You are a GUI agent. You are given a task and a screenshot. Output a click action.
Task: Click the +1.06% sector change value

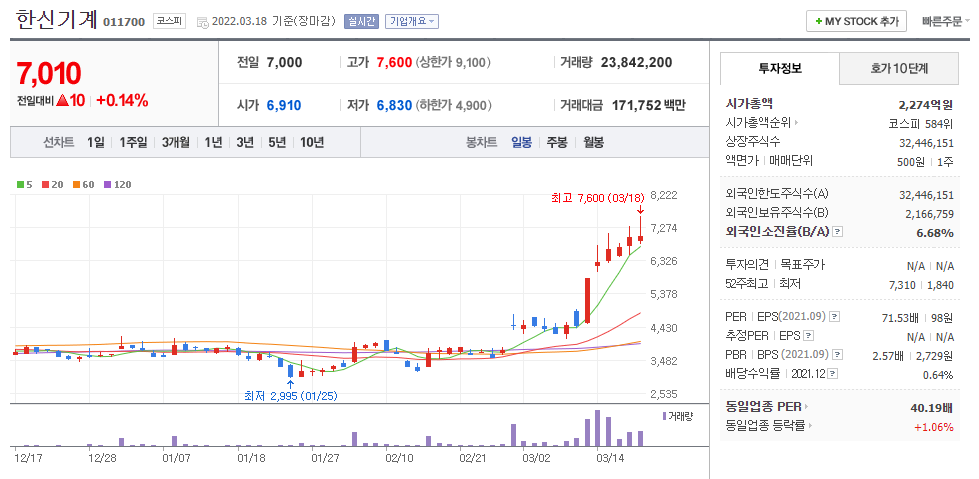click(933, 427)
